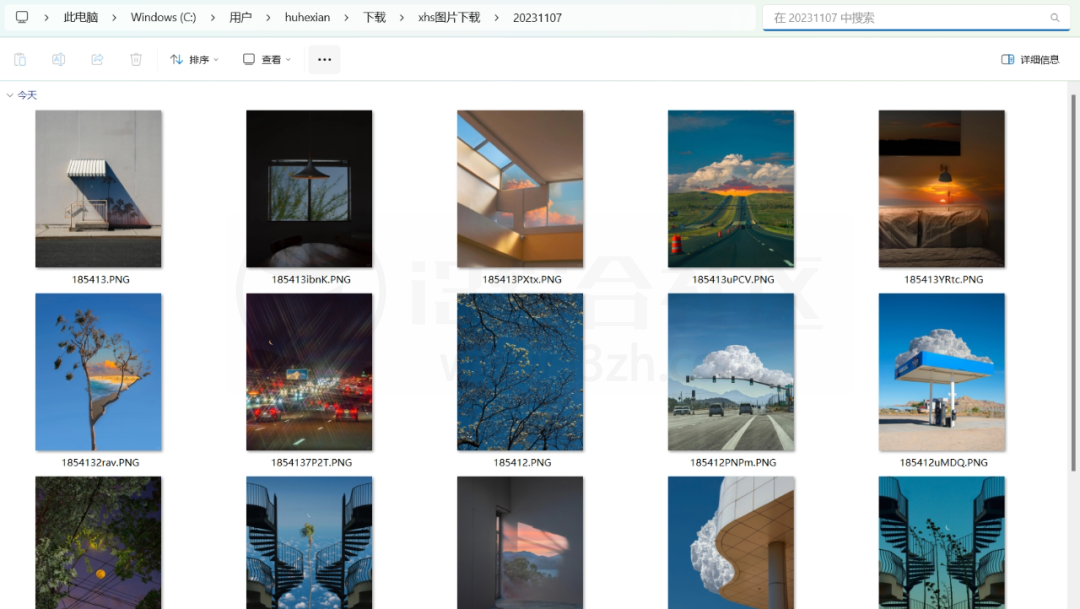The height and width of the screenshot is (609, 1080).
Task: Click the file name 185412uMDQ.PNG
Action: coord(944,462)
